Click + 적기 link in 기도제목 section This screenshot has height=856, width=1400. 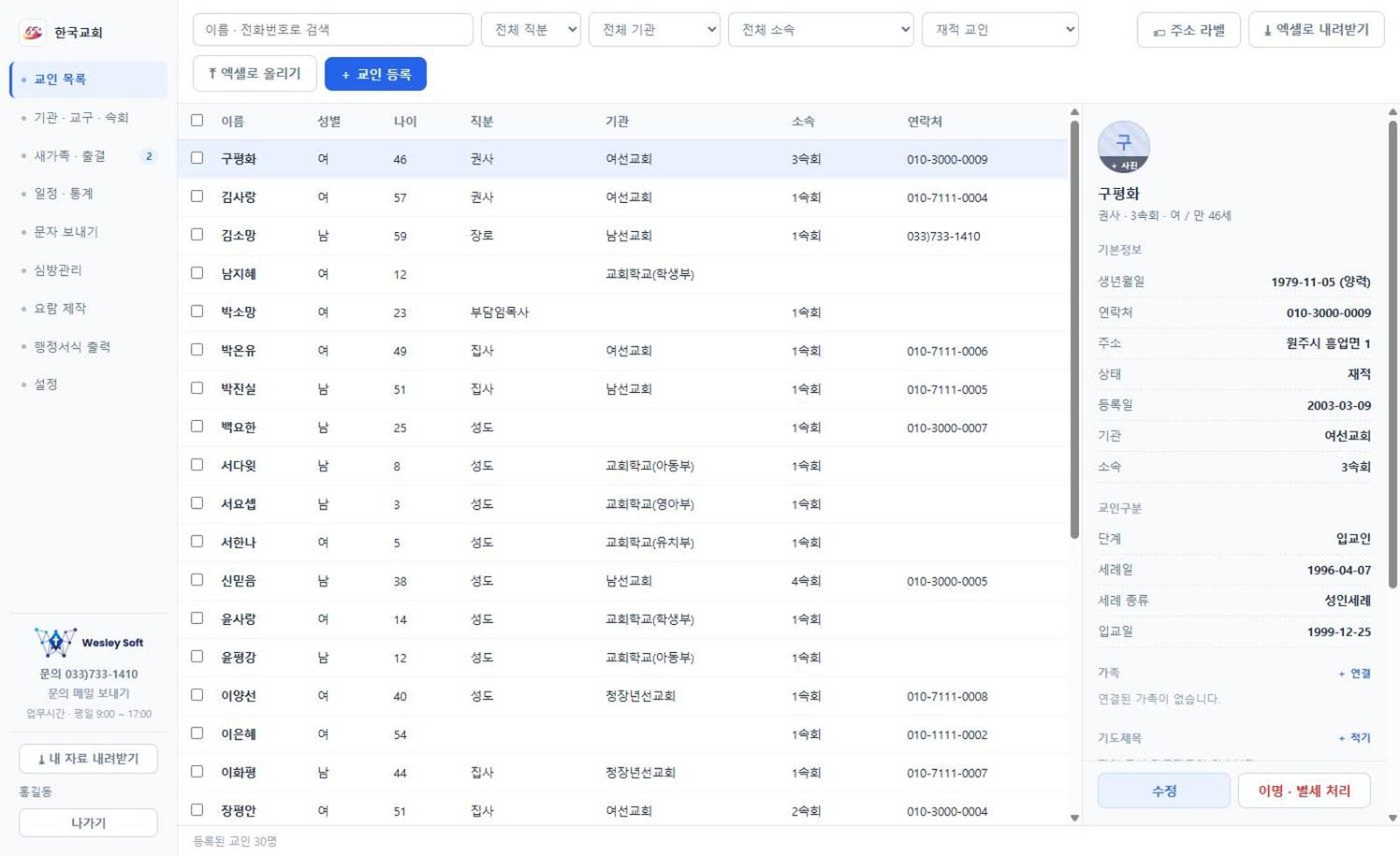(1354, 738)
